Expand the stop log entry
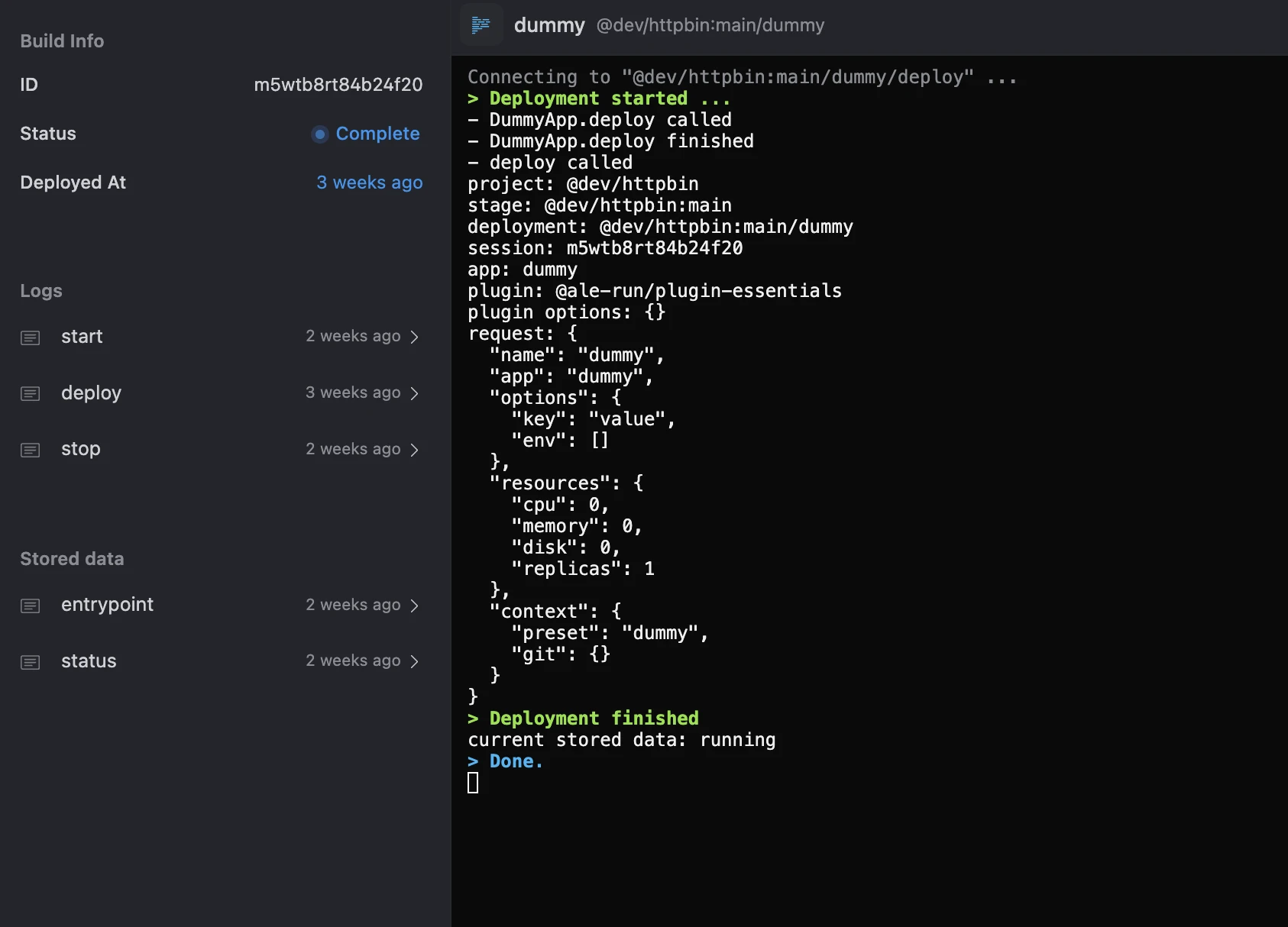The image size is (1288, 927). (x=415, y=450)
